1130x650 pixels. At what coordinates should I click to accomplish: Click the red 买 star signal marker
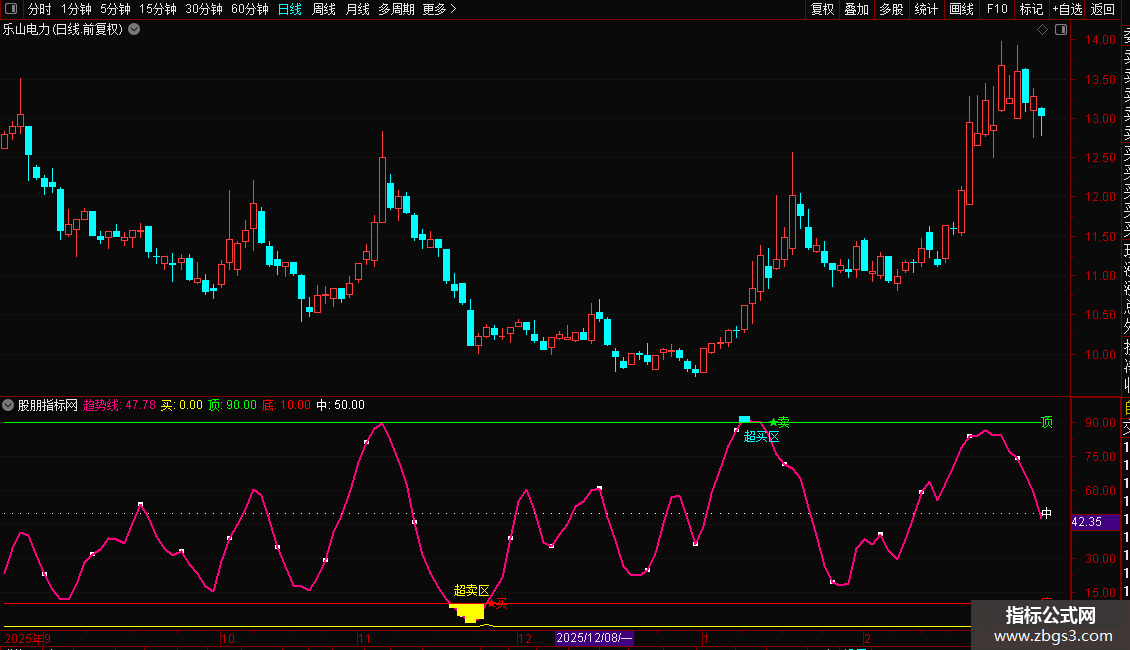pos(497,603)
